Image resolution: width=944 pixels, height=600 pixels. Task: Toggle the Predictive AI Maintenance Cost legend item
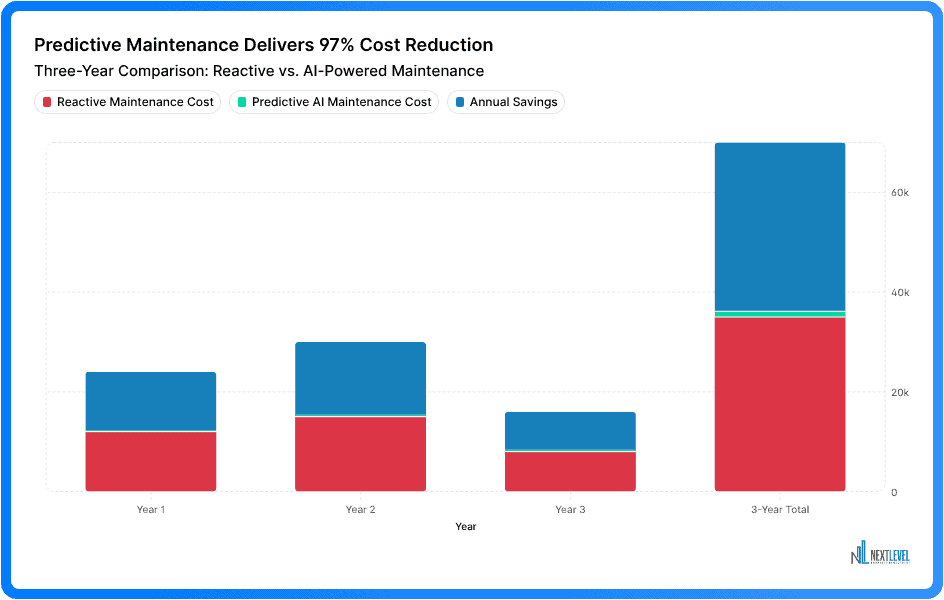334,102
